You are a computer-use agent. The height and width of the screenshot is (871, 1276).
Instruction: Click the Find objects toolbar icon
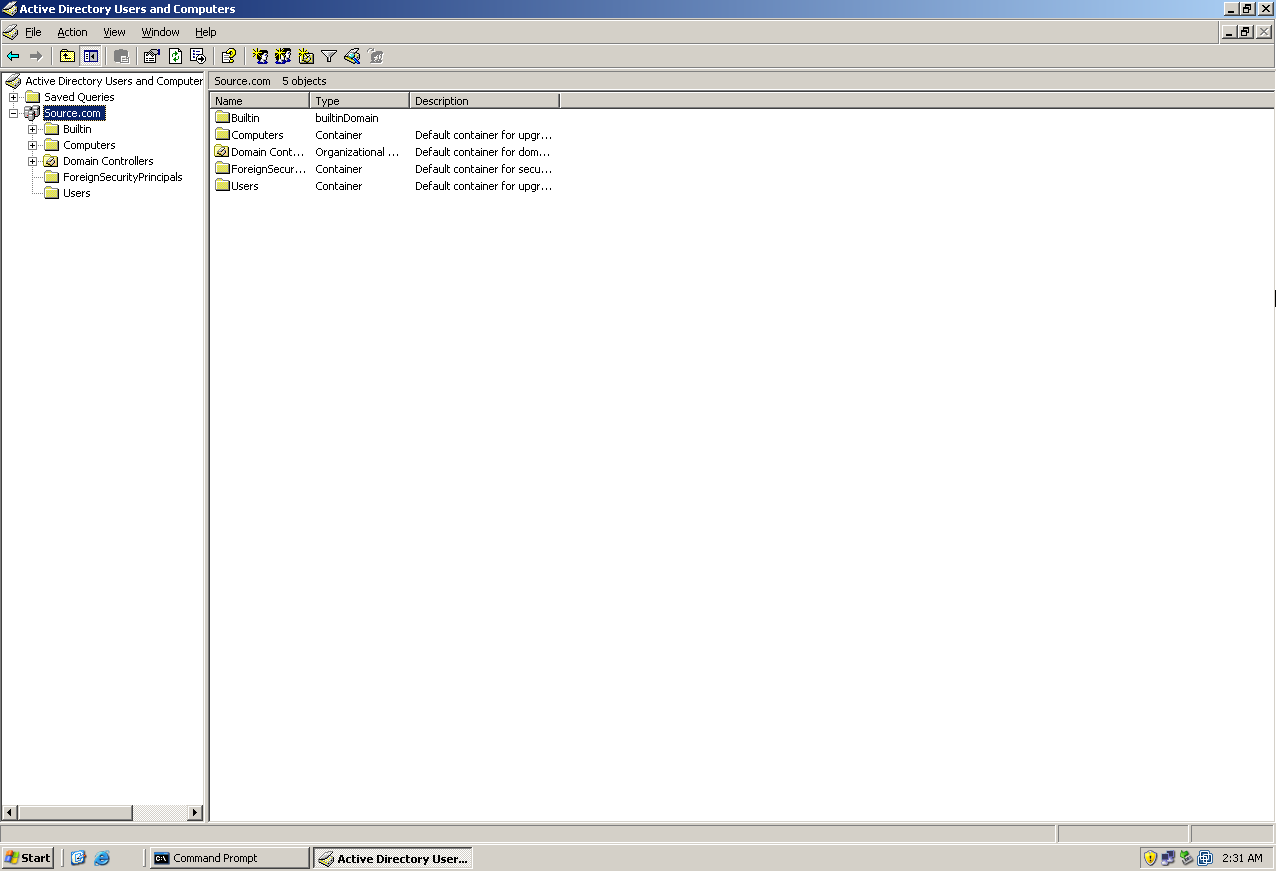[352, 56]
